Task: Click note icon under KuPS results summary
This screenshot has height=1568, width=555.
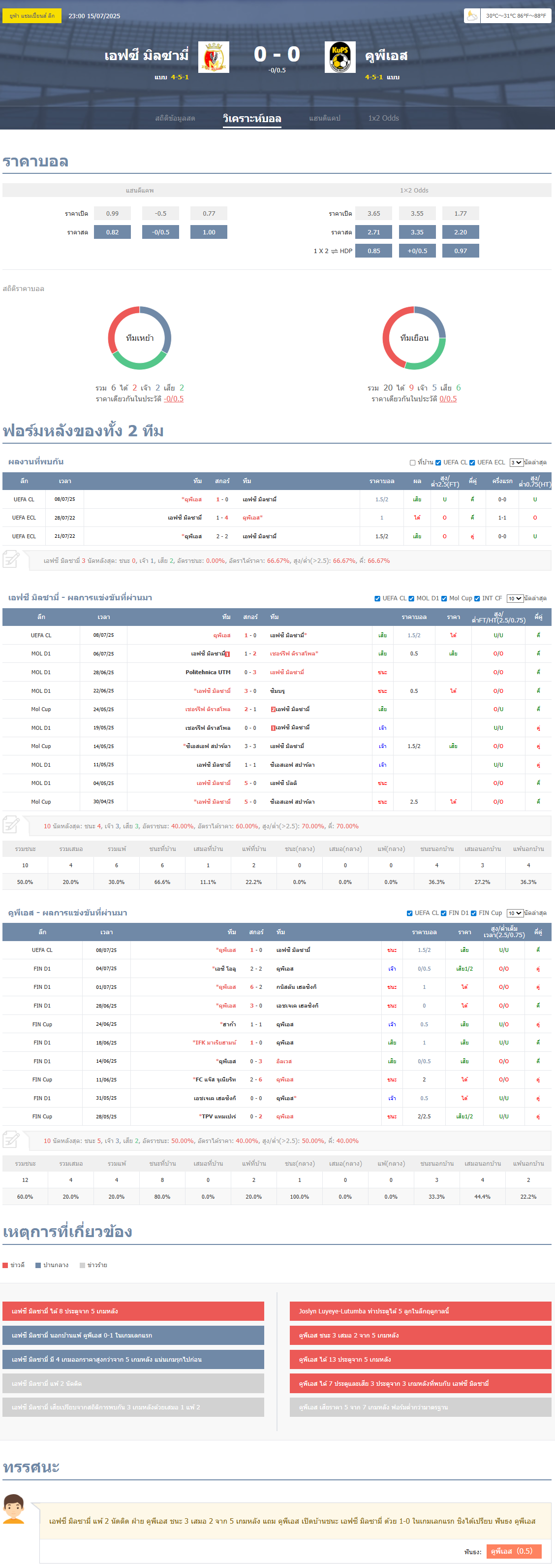Action: point(11,1140)
